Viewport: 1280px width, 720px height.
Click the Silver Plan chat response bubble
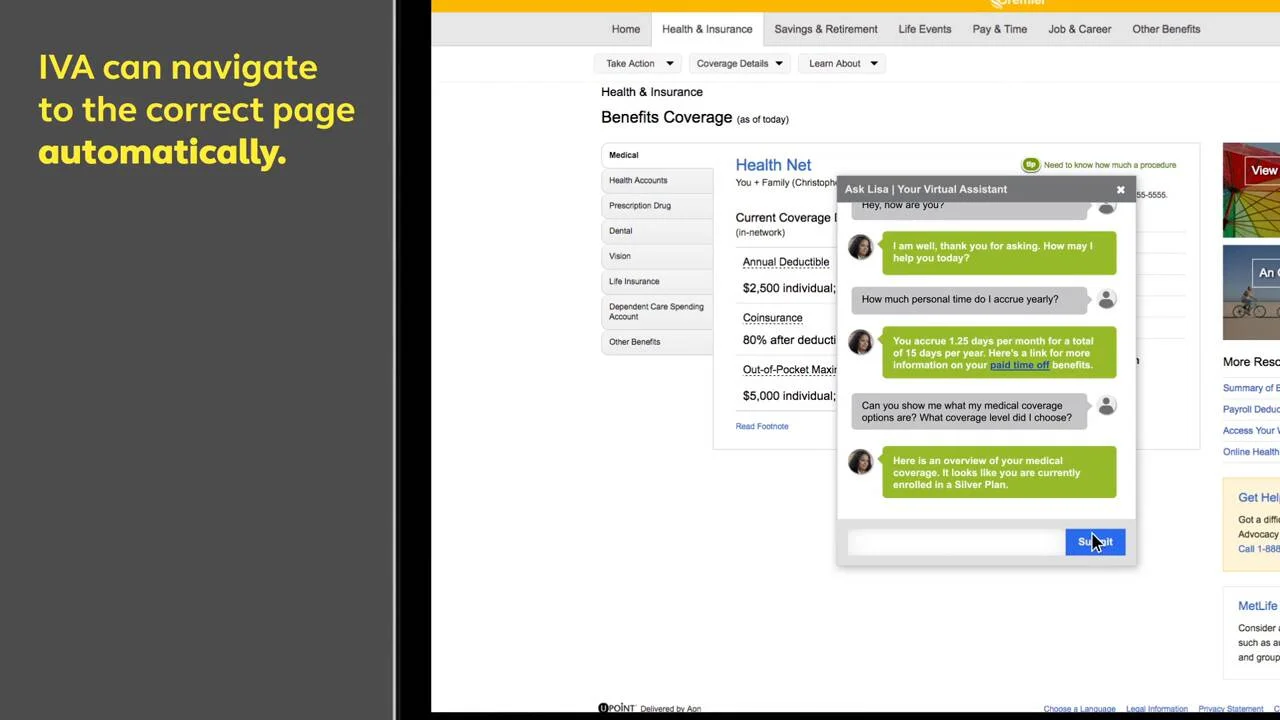[x=999, y=472]
